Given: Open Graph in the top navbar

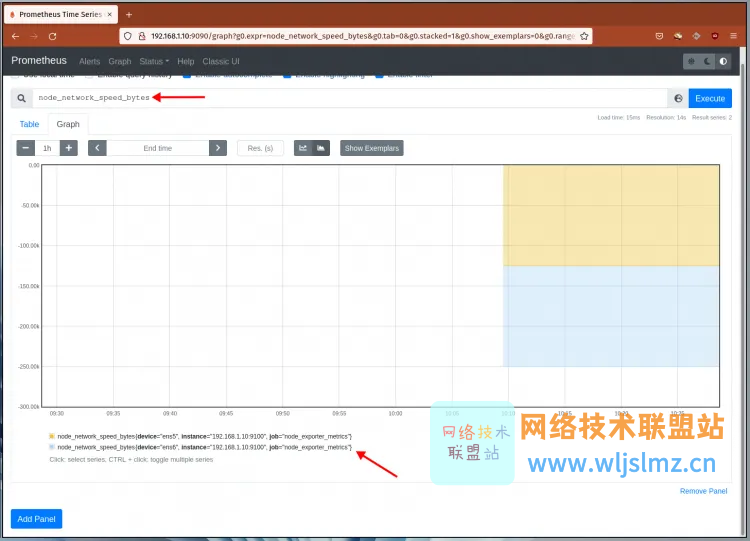Looking at the screenshot, I should point(120,61).
